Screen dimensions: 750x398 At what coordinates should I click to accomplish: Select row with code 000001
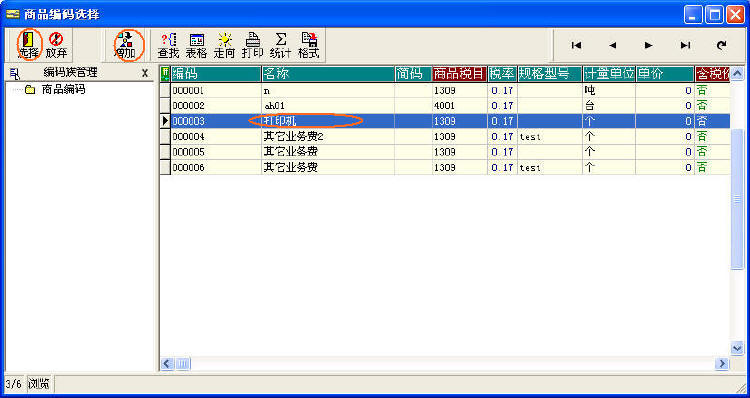pyautogui.click(x=445, y=90)
